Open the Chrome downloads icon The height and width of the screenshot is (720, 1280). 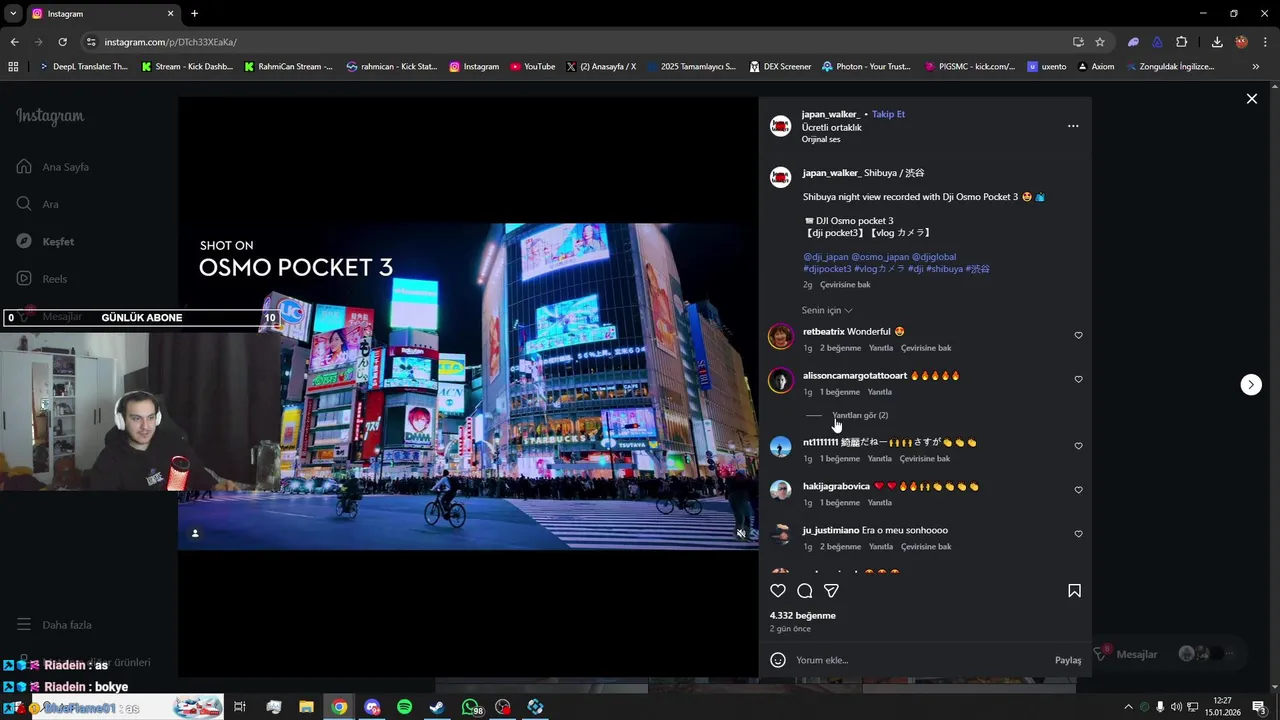(x=1217, y=42)
